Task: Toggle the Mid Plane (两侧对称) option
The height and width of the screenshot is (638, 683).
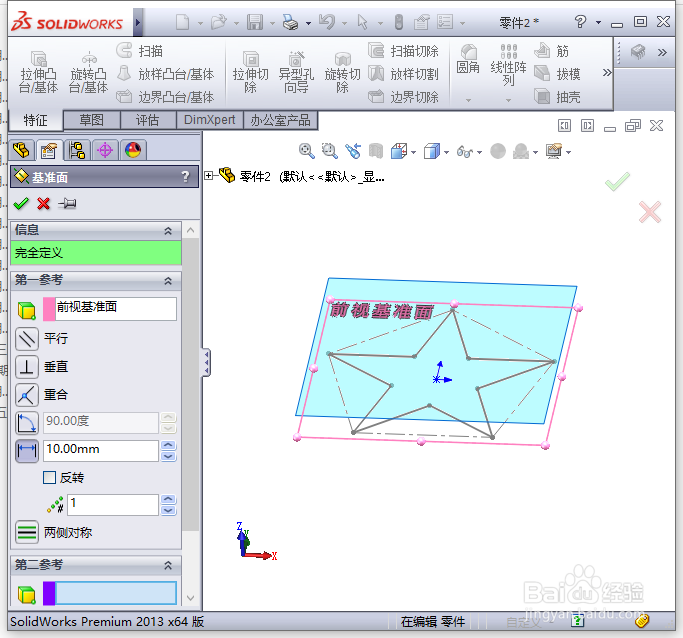Action: point(27,532)
